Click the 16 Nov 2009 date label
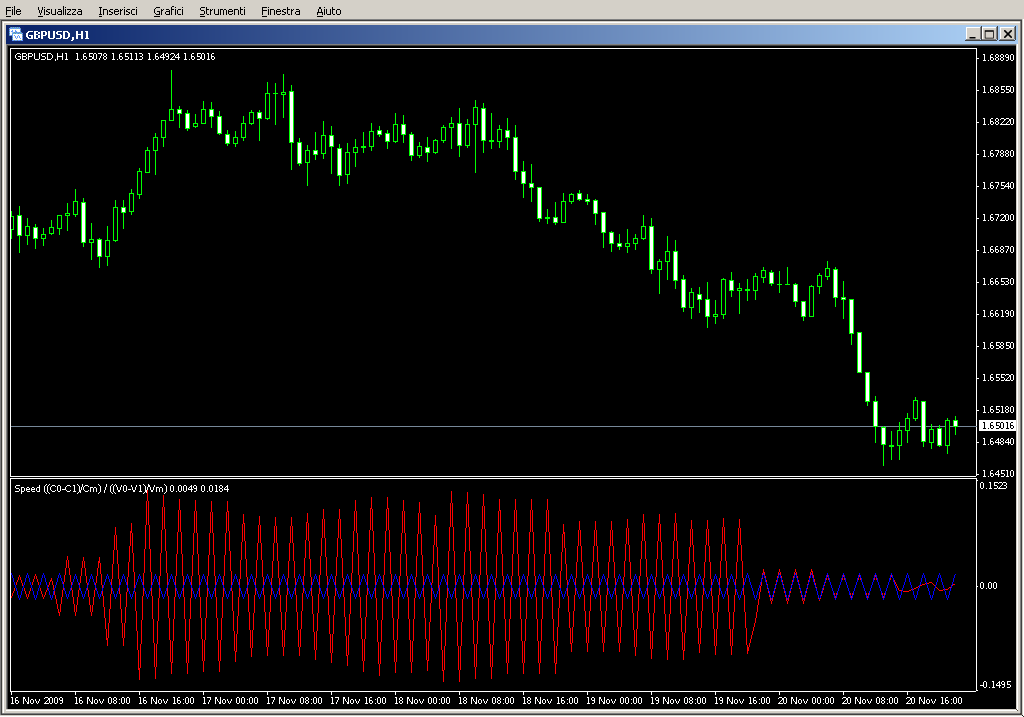 [x=37, y=701]
